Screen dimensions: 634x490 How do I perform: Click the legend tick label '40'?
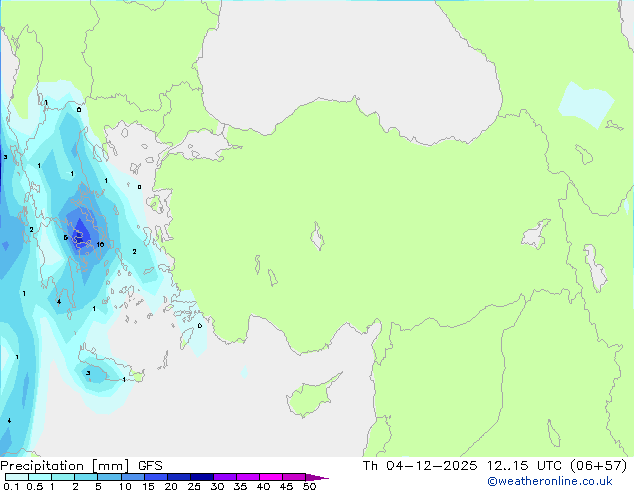(263, 486)
